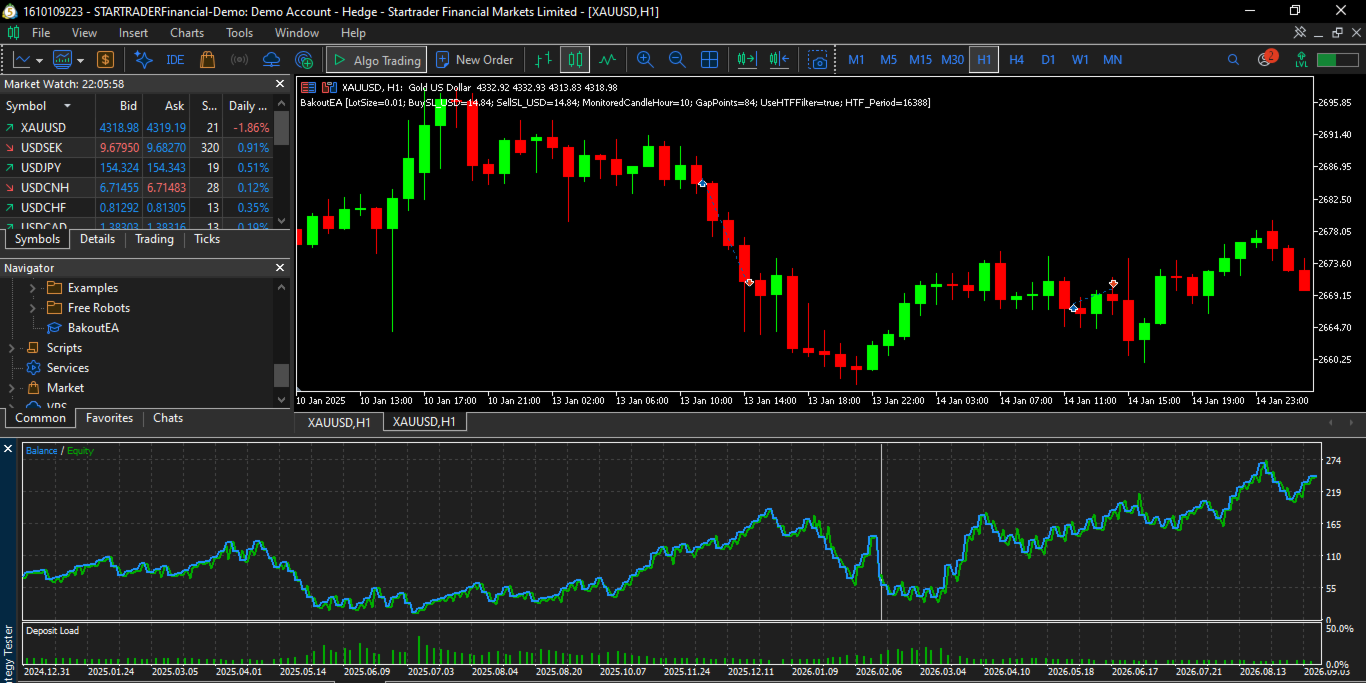Select the H4 timeframe button
Image resolution: width=1366 pixels, height=683 pixels.
click(x=1016, y=60)
